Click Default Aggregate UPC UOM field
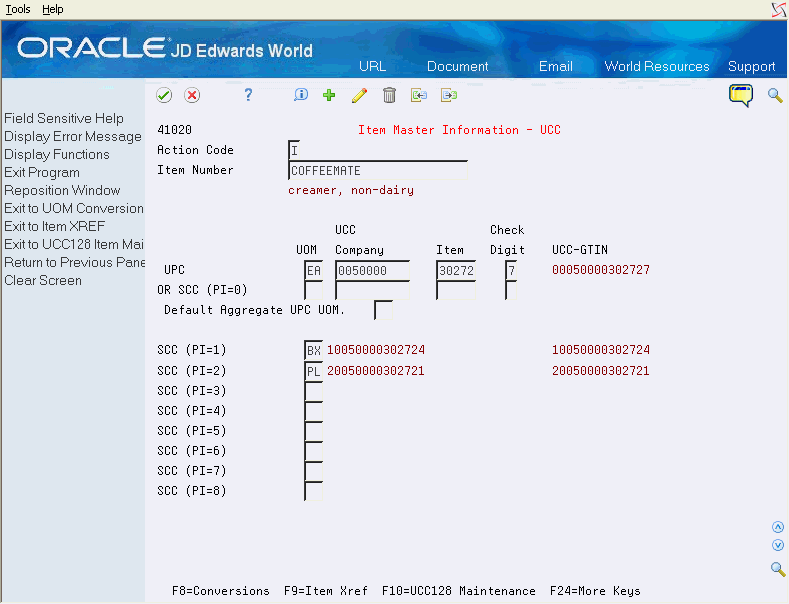789x604 pixels. [x=383, y=311]
